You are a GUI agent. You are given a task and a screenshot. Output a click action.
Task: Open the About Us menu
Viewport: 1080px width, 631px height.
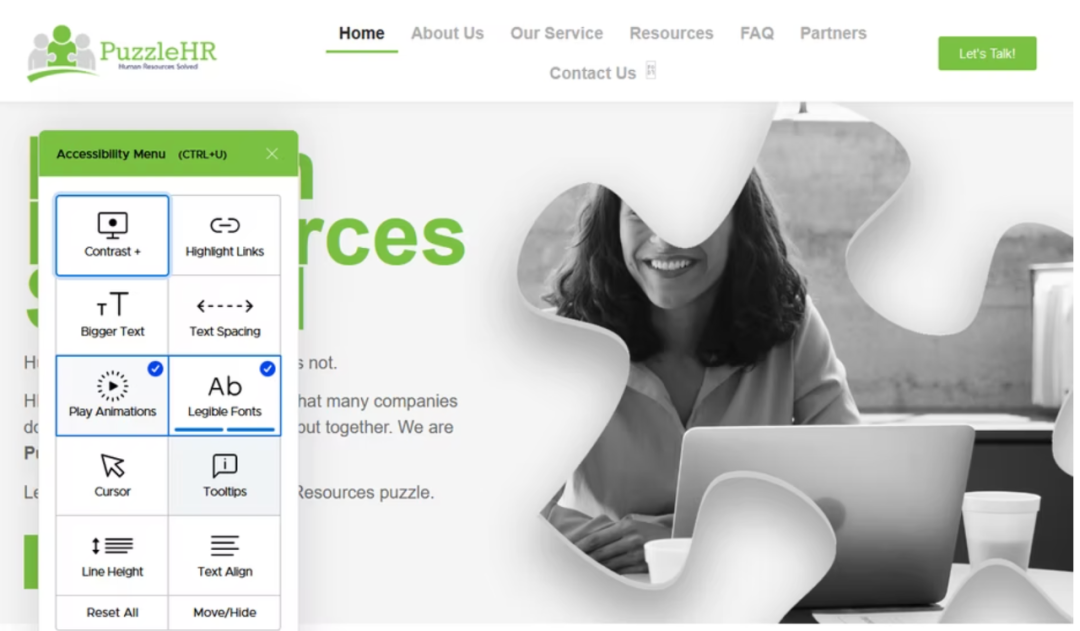pos(447,33)
